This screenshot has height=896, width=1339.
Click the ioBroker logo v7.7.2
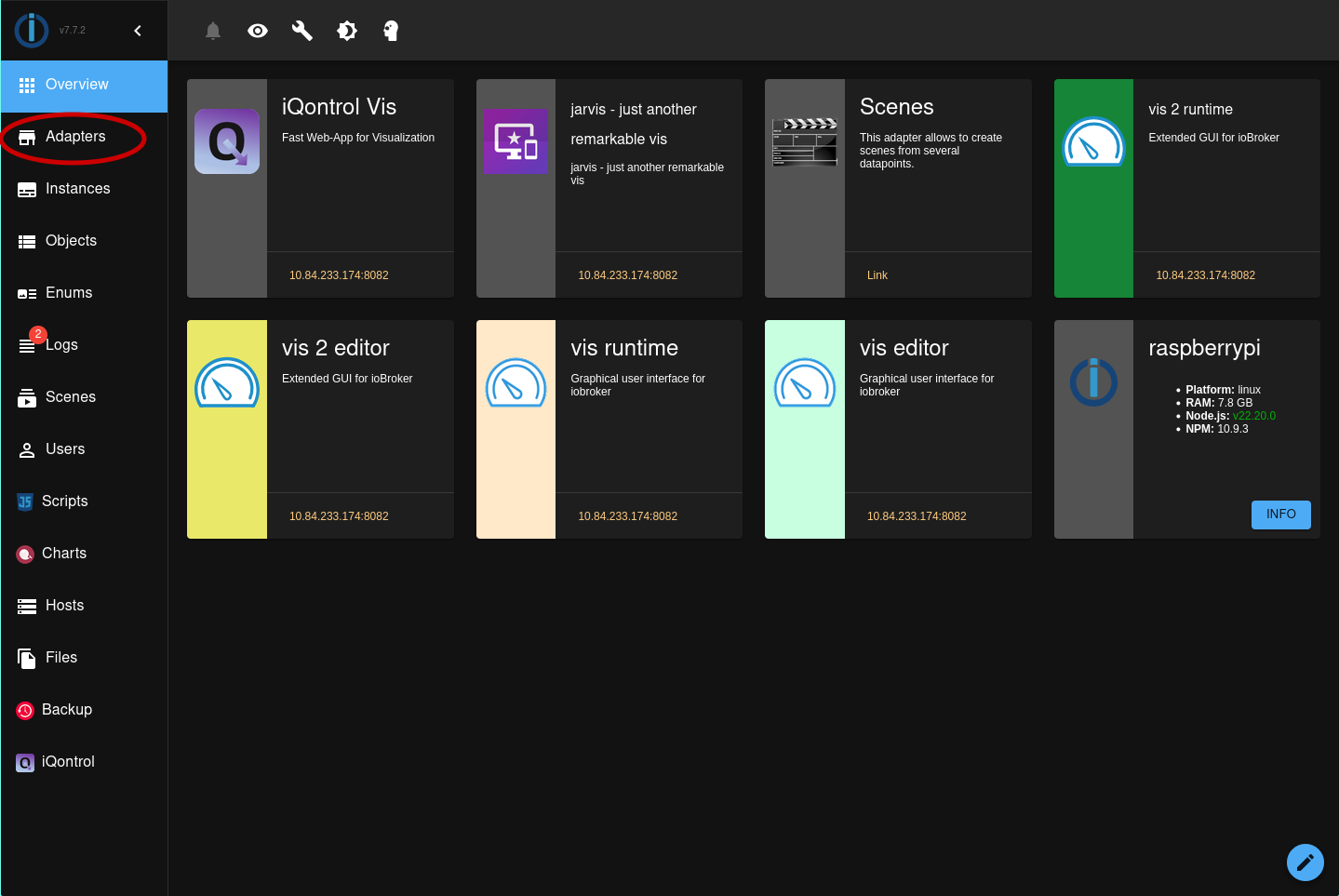[32, 30]
